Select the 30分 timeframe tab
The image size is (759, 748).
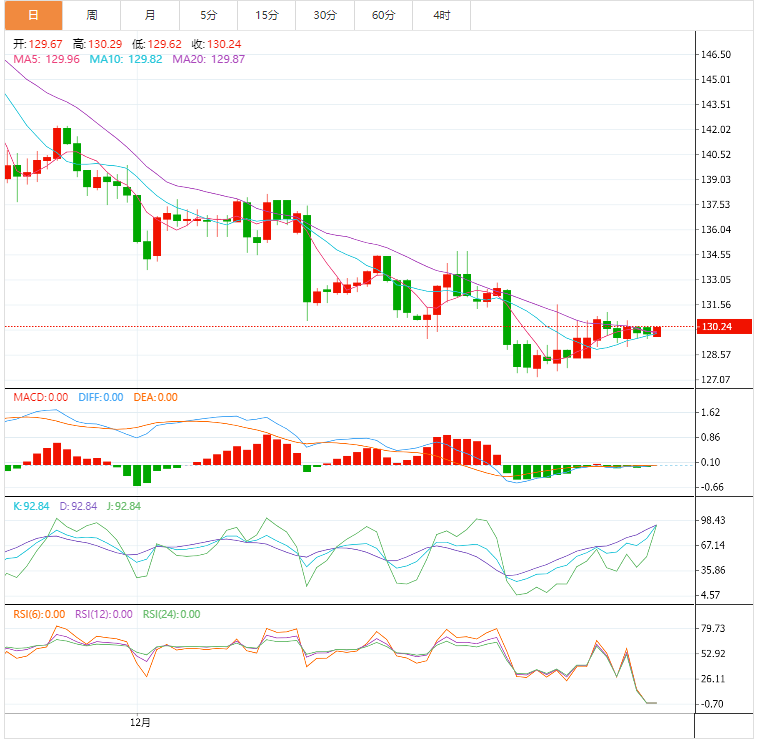(x=325, y=15)
